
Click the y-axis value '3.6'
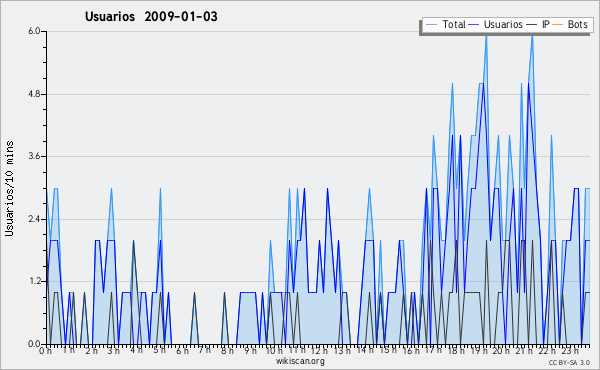[34, 156]
